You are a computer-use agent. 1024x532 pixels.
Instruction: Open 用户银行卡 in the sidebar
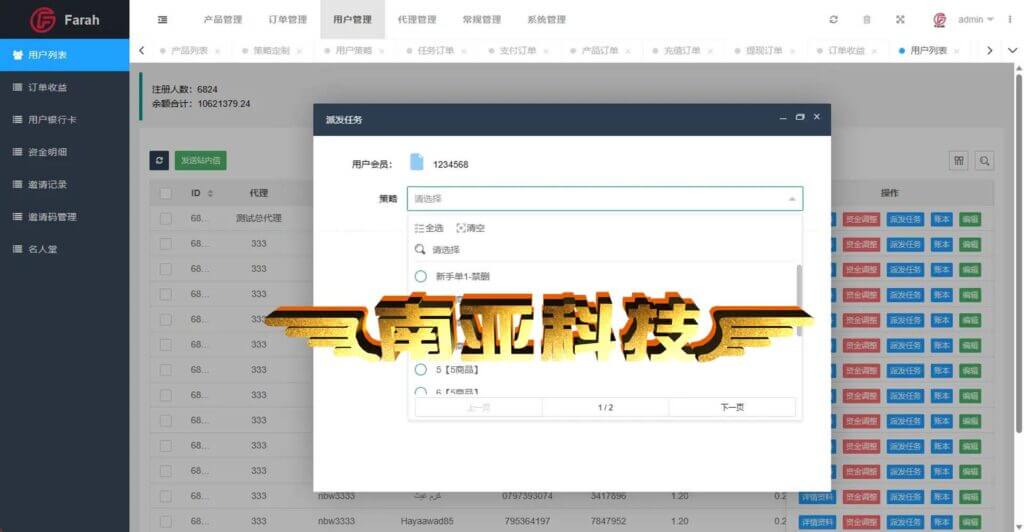pos(65,119)
